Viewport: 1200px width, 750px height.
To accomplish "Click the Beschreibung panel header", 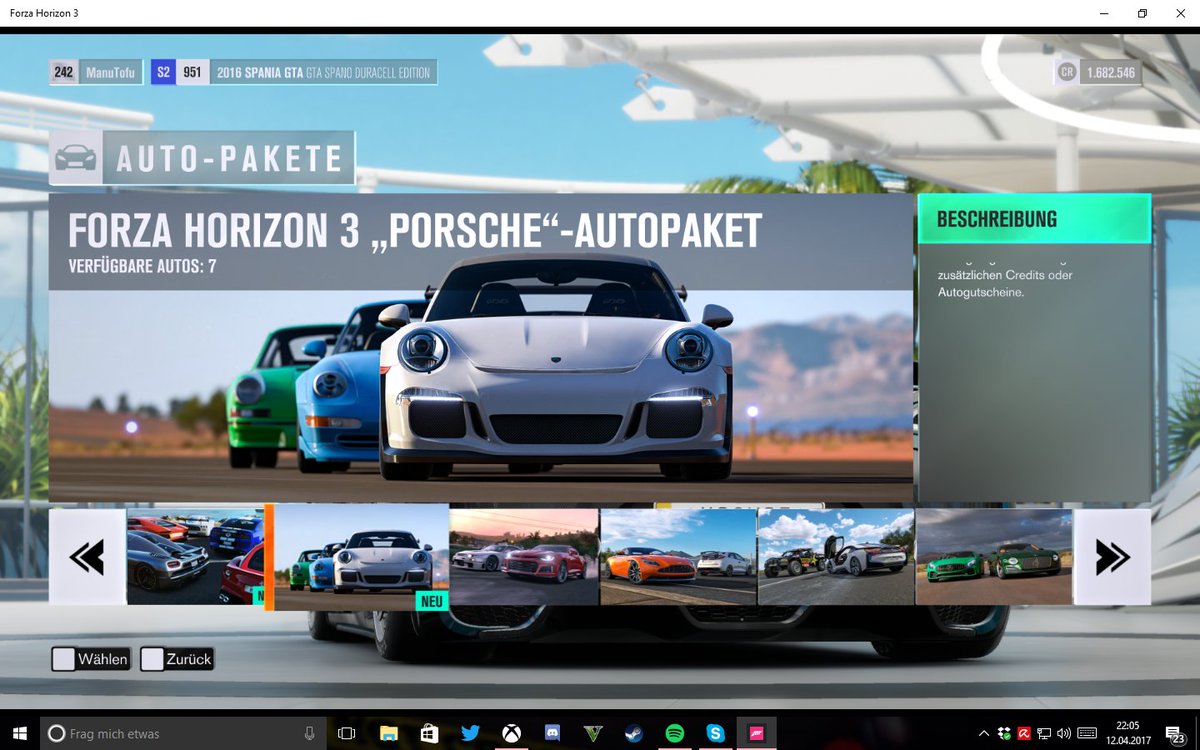I will [1034, 219].
